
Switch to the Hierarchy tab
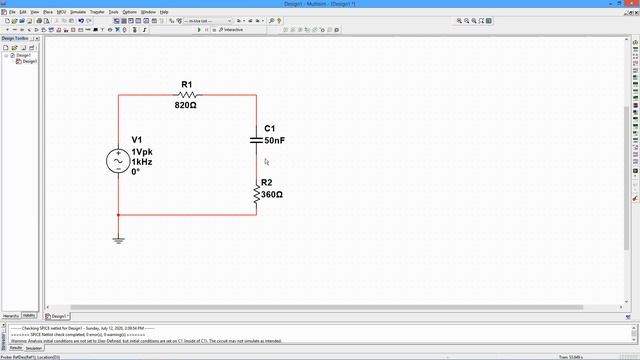coord(11,316)
